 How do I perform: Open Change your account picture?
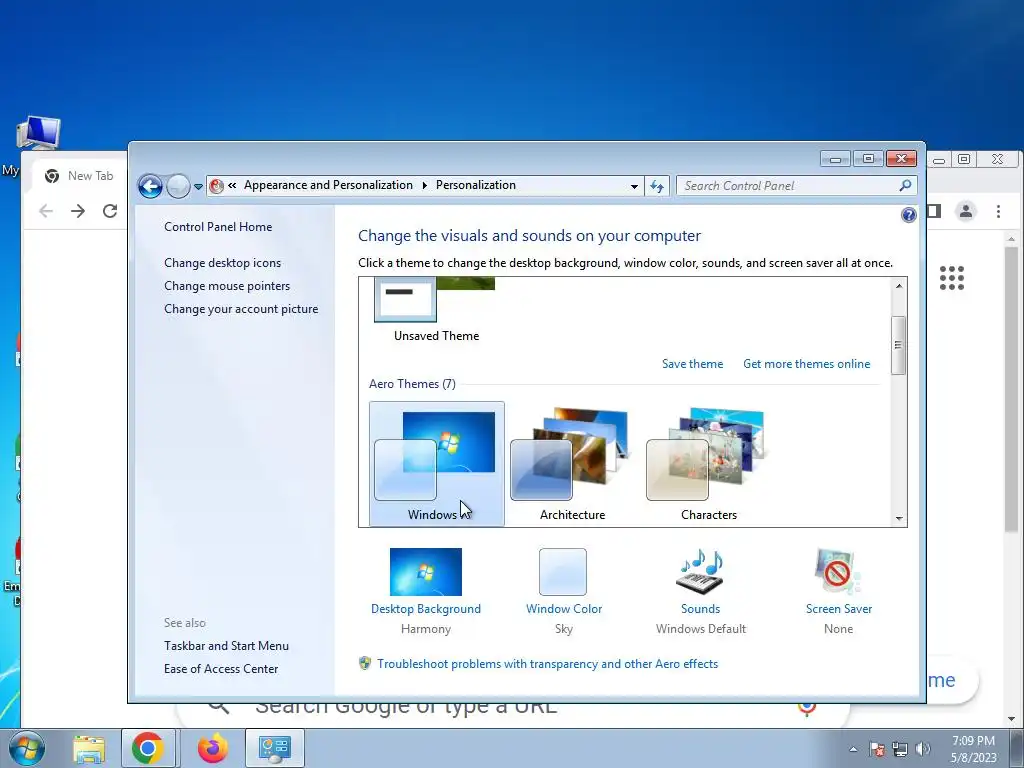pos(241,309)
